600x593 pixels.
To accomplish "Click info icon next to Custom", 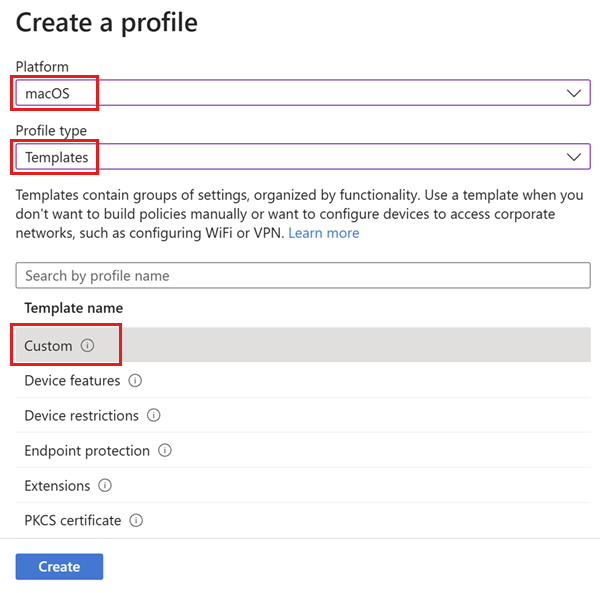I will tap(88, 346).
